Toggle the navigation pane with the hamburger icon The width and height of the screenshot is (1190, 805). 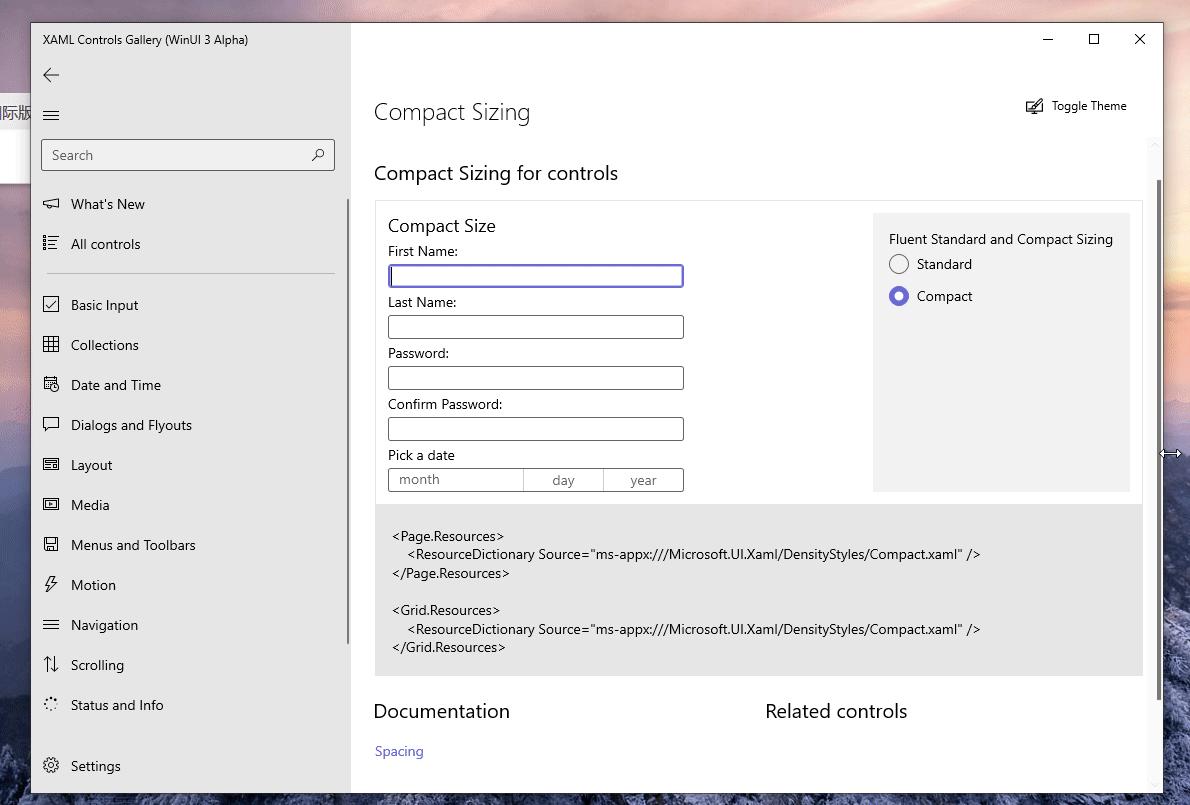tap(51, 115)
